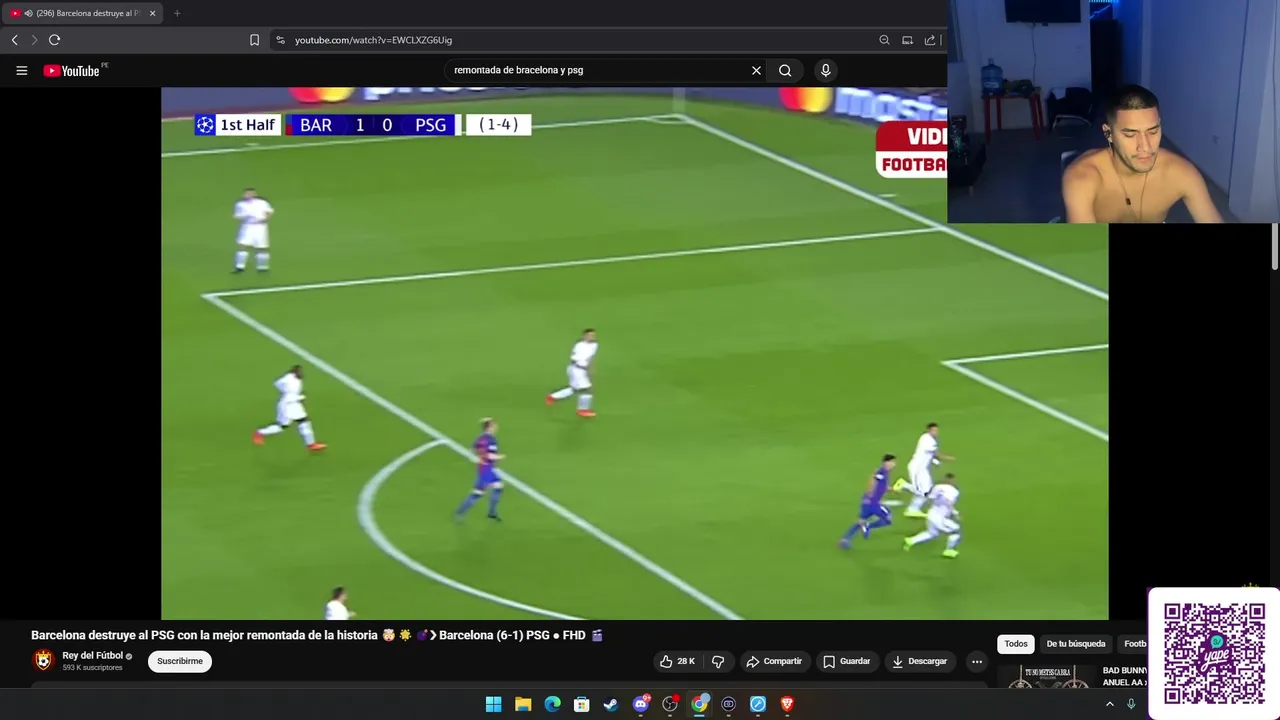
Task: Download the video with Descargar
Action: 919,661
